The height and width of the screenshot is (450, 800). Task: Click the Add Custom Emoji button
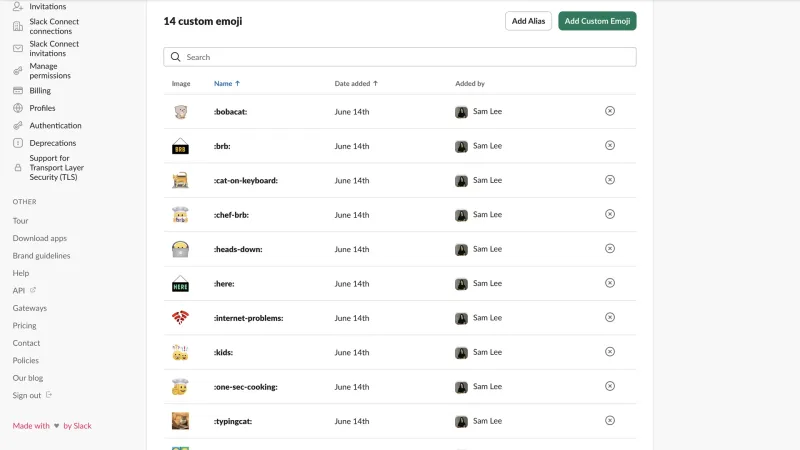click(x=597, y=21)
